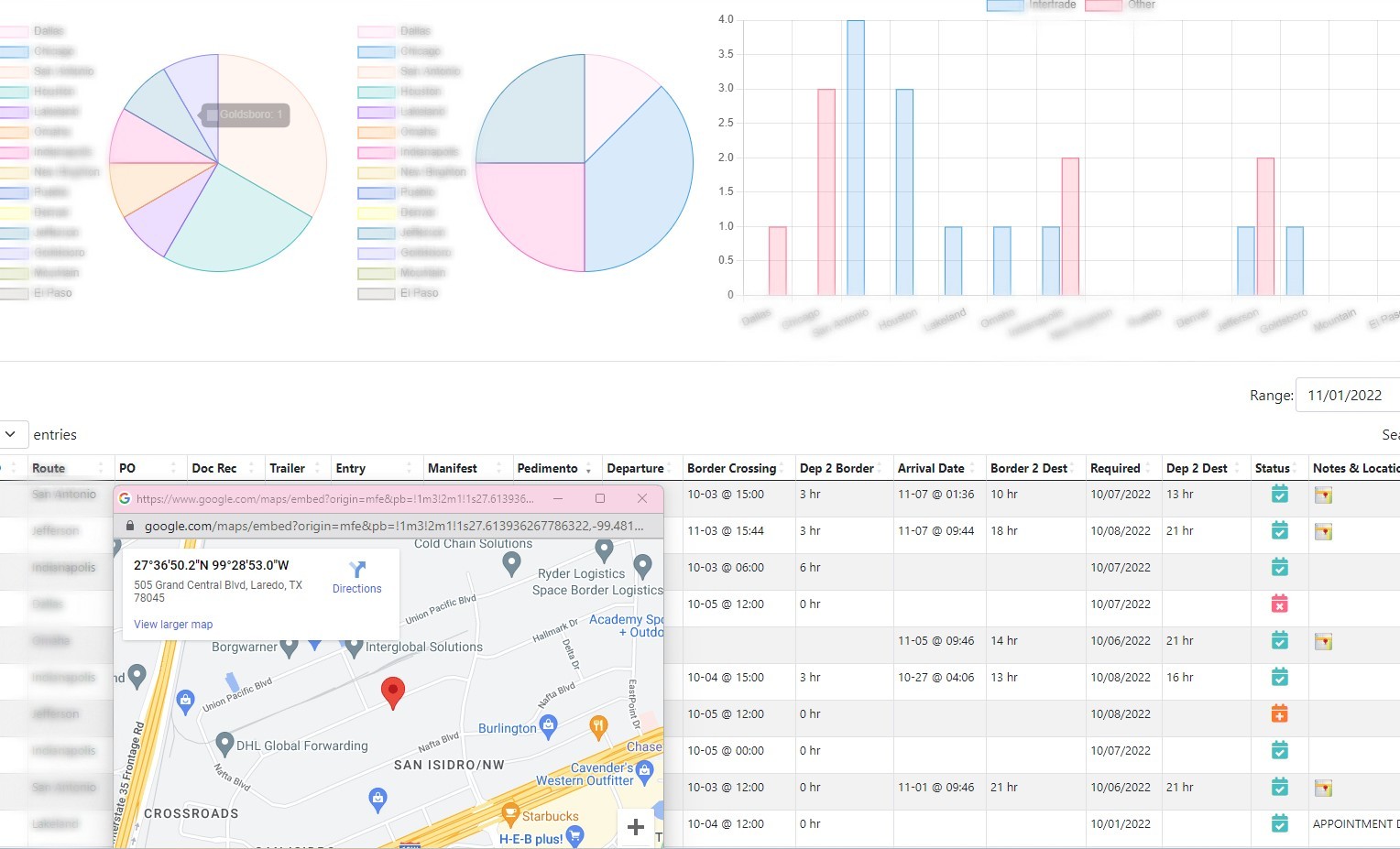Click the orange calendar-plus status icon
The width and height of the screenshot is (1400, 849).
pyautogui.click(x=1279, y=714)
